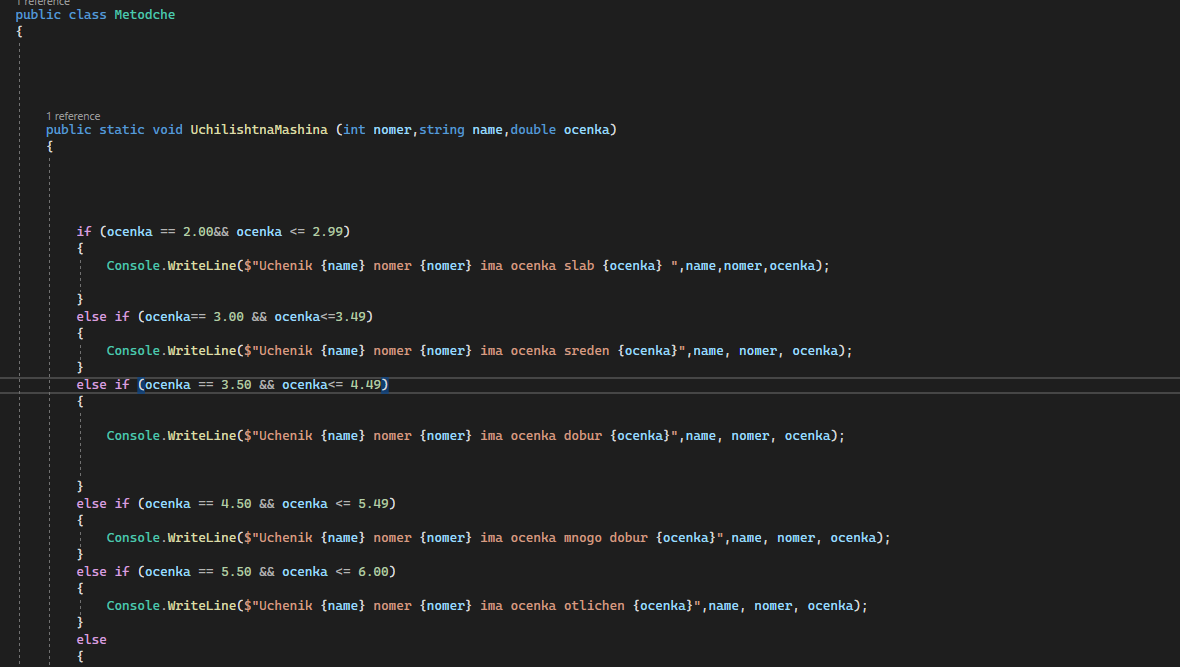Select the method name UchilishtnaMashina

pyautogui.click(x=258, y=129)
